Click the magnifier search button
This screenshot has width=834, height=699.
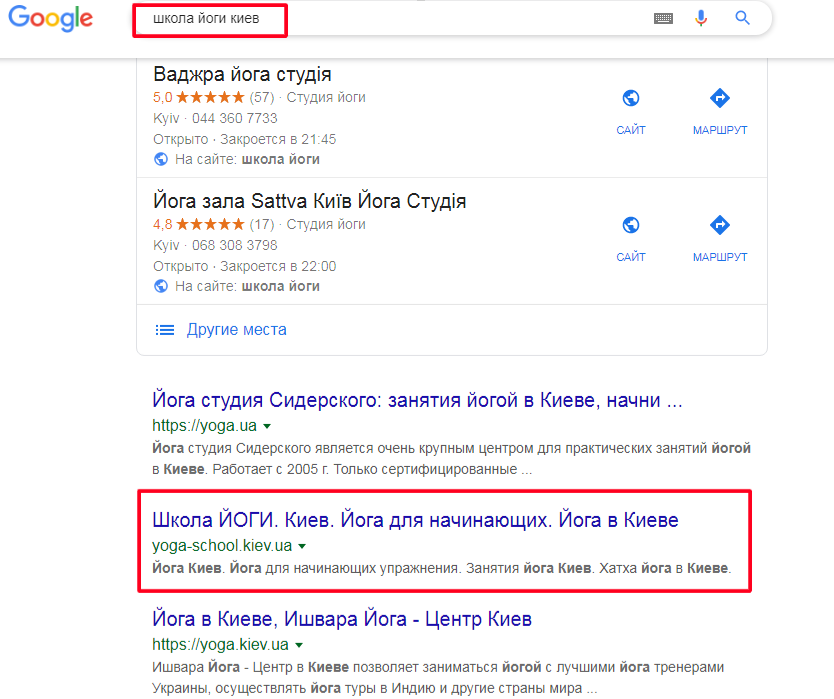coord(743,18)
